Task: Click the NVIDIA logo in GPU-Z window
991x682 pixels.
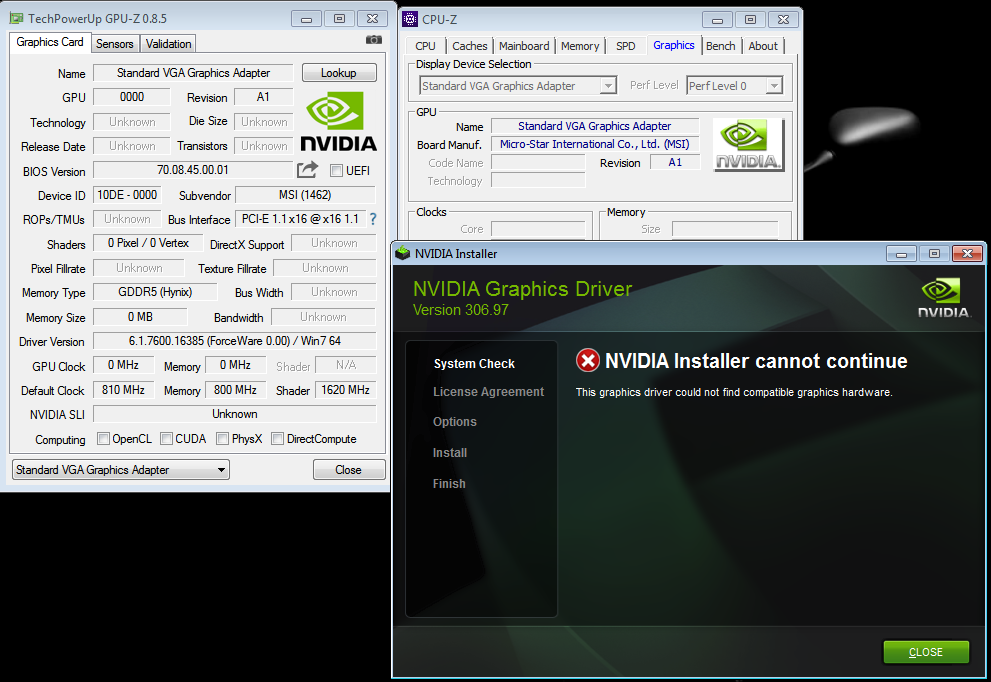Action: pyautogui.click(x=339, y=121)
